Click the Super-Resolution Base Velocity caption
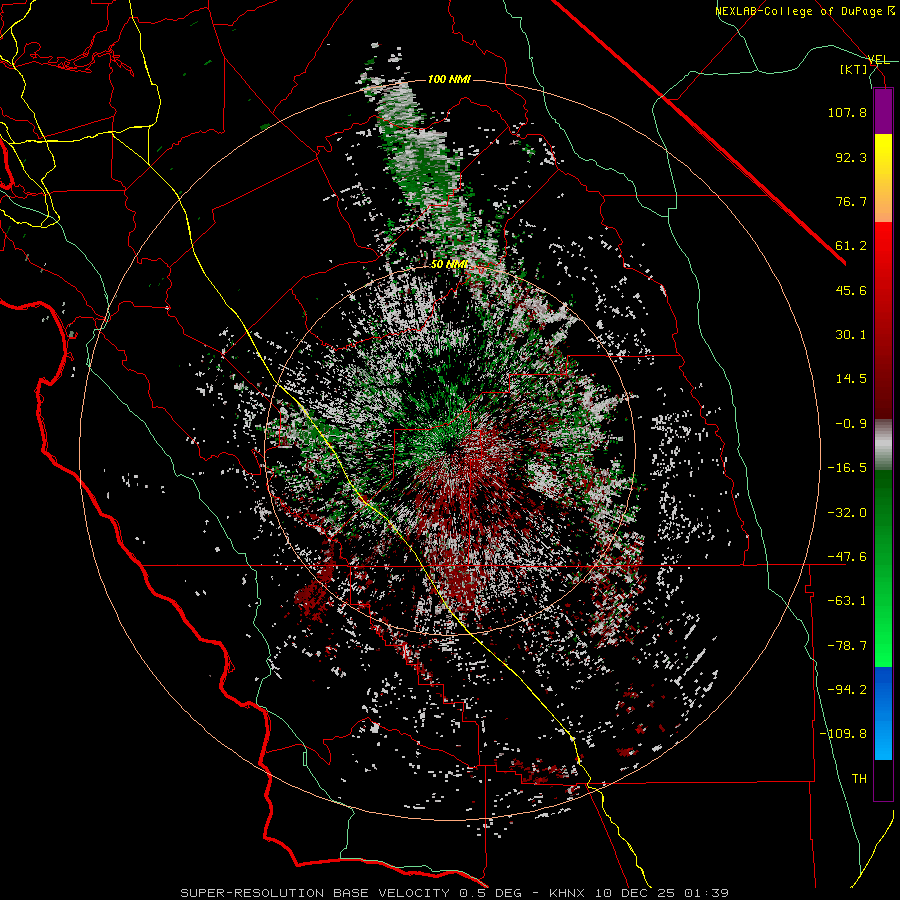900x900 pixels. coord(454,893)
